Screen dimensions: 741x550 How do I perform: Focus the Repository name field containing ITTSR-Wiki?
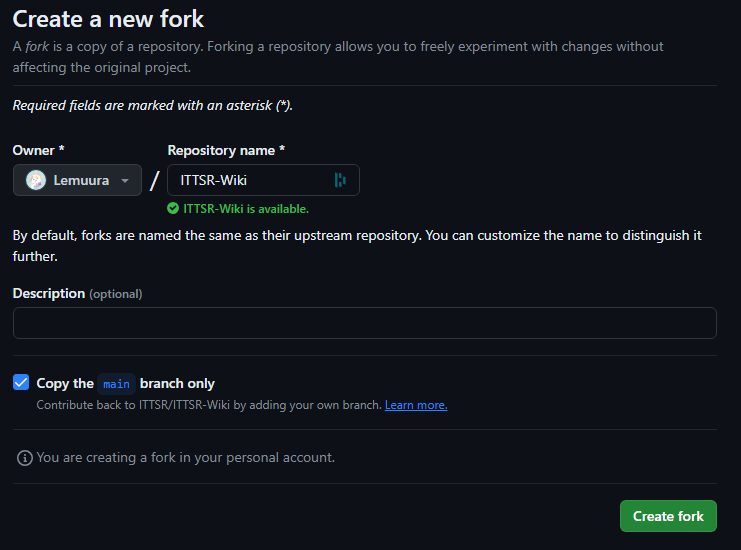(263, 180)
